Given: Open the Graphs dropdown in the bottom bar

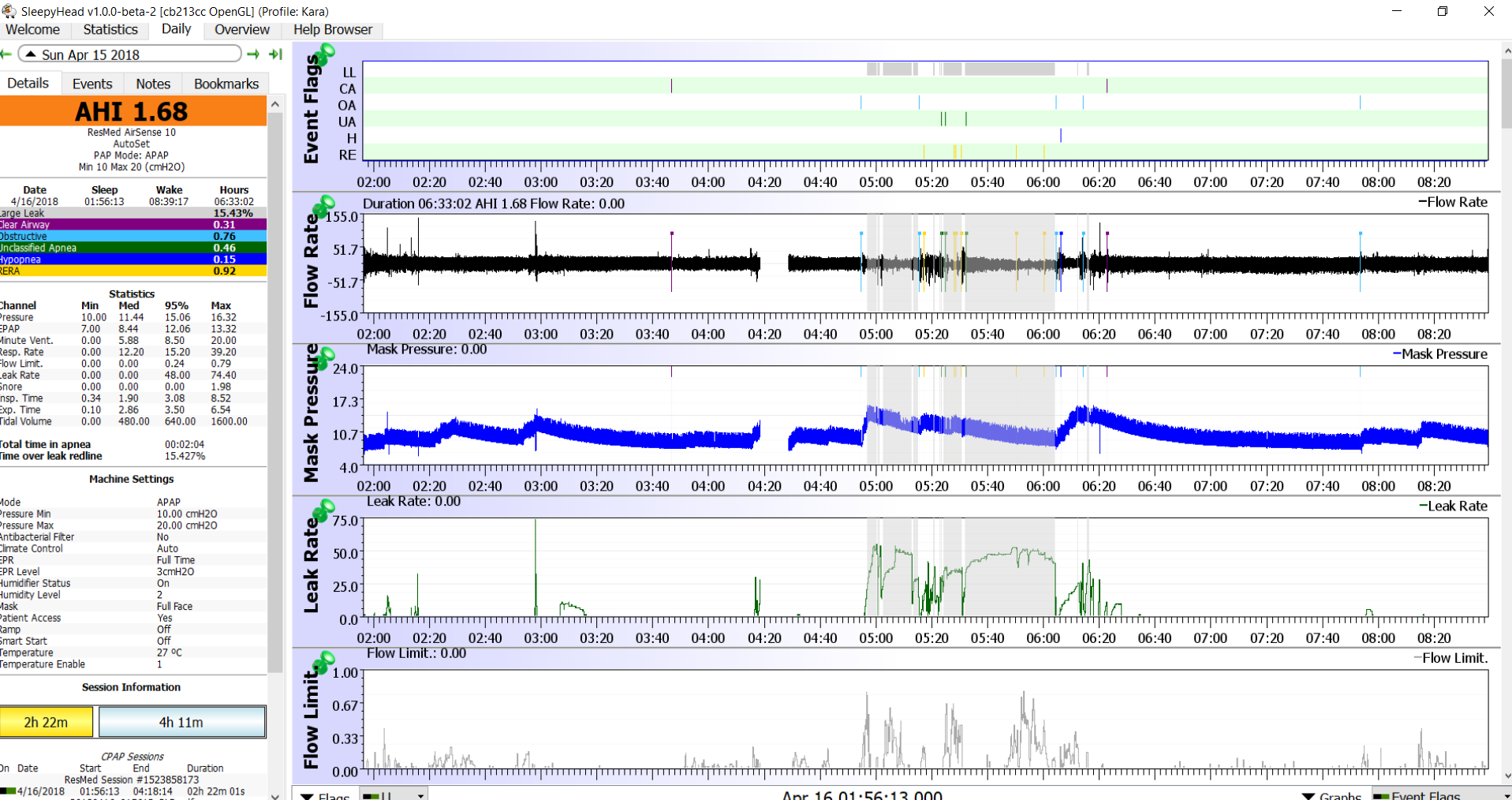Looking at the screenshot, I should coord(1331,794).
